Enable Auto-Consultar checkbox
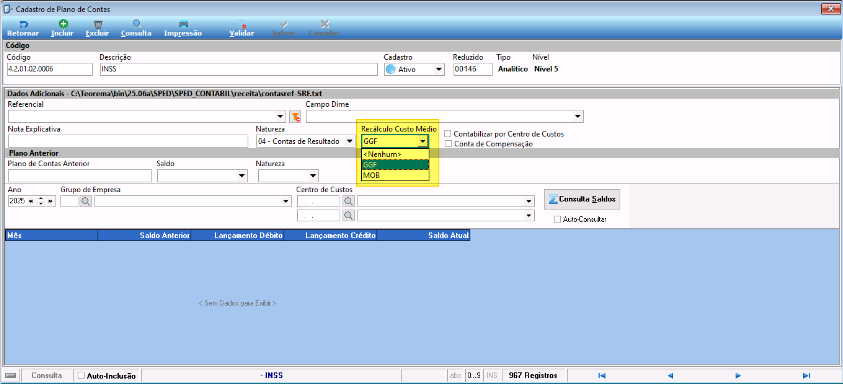 pos(557,219)
